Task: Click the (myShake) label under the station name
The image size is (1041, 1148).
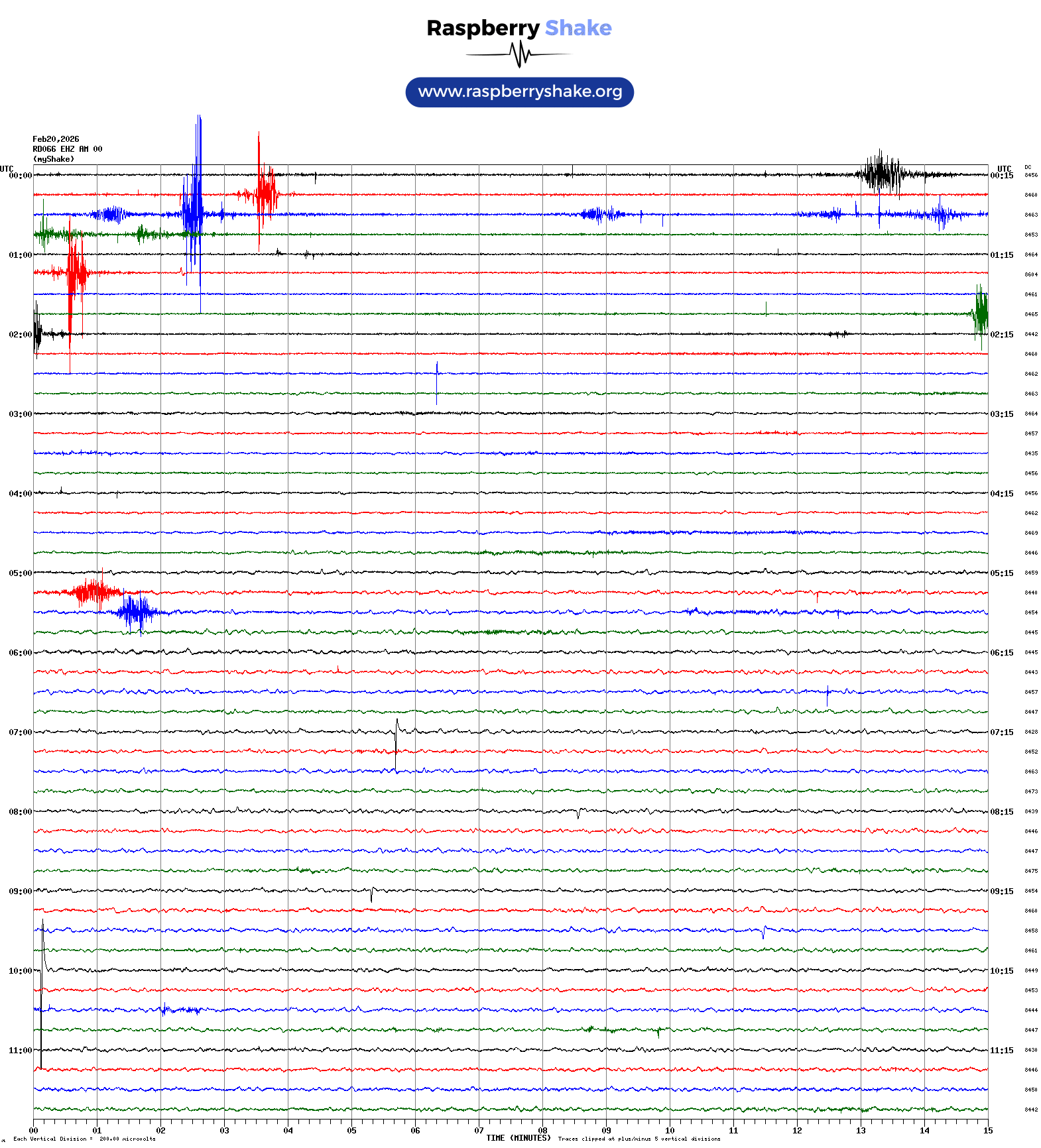Action: click(53, 159)
